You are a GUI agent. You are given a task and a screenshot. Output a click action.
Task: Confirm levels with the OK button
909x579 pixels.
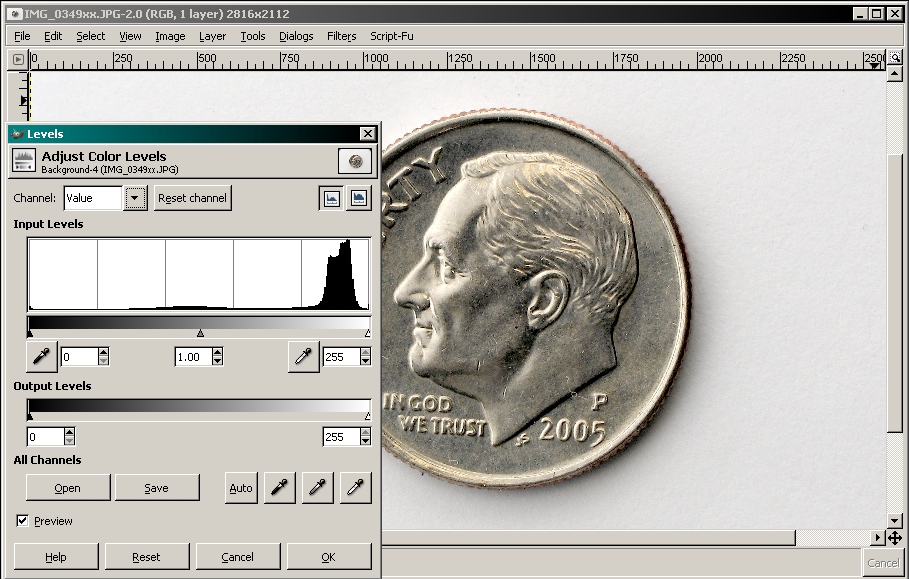coord(328,557)
